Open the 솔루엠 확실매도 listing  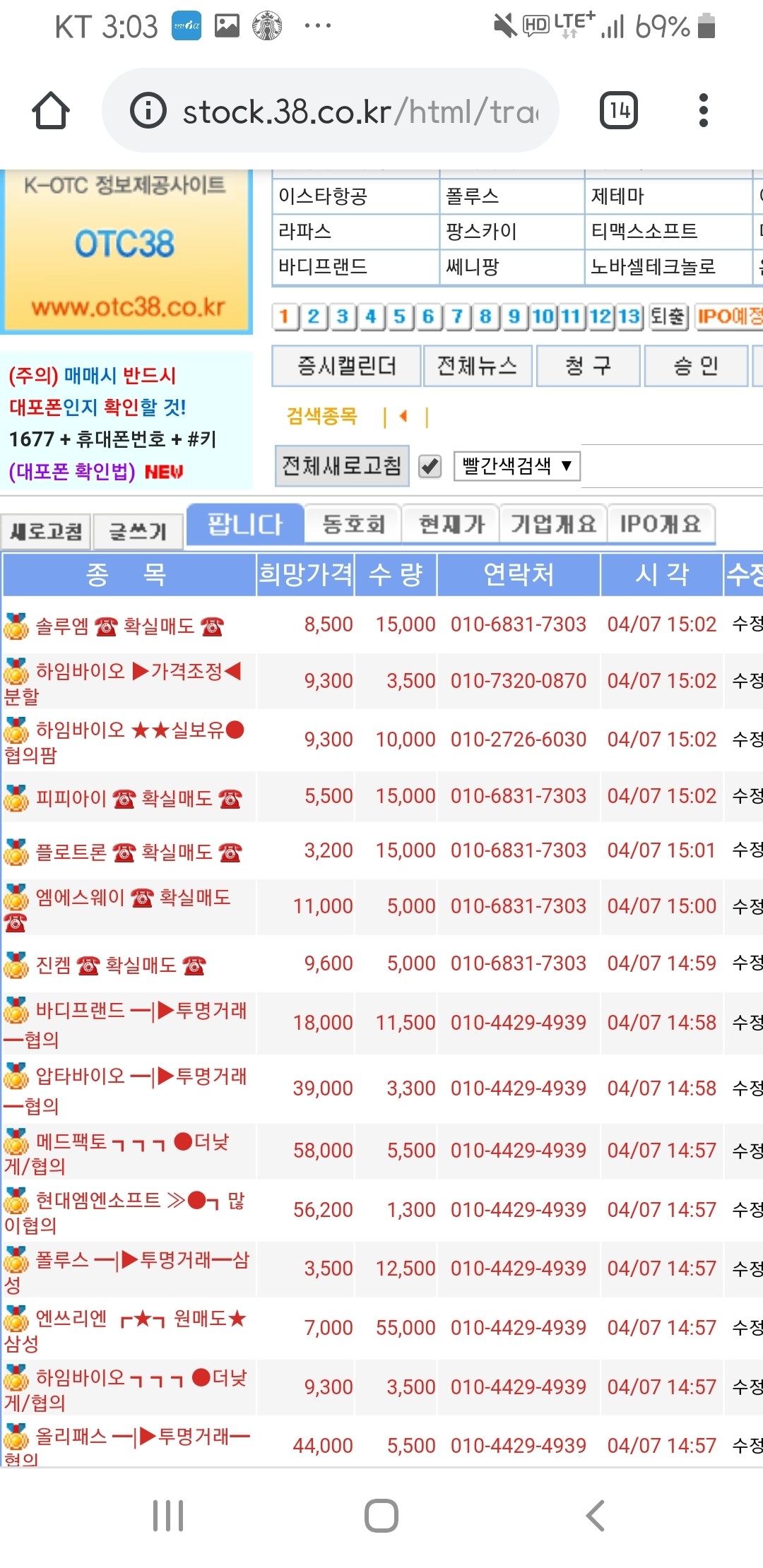129,626
